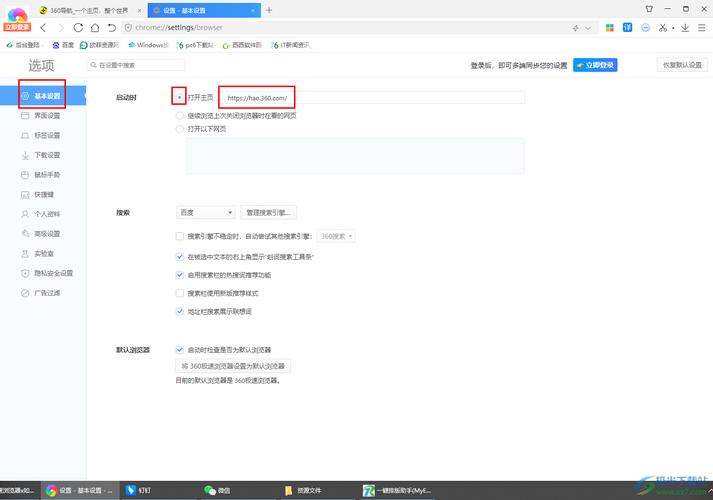Screen dimensions: 713x500
Task: Select the 打开以下网页 radio option
Action: [180, 128]
